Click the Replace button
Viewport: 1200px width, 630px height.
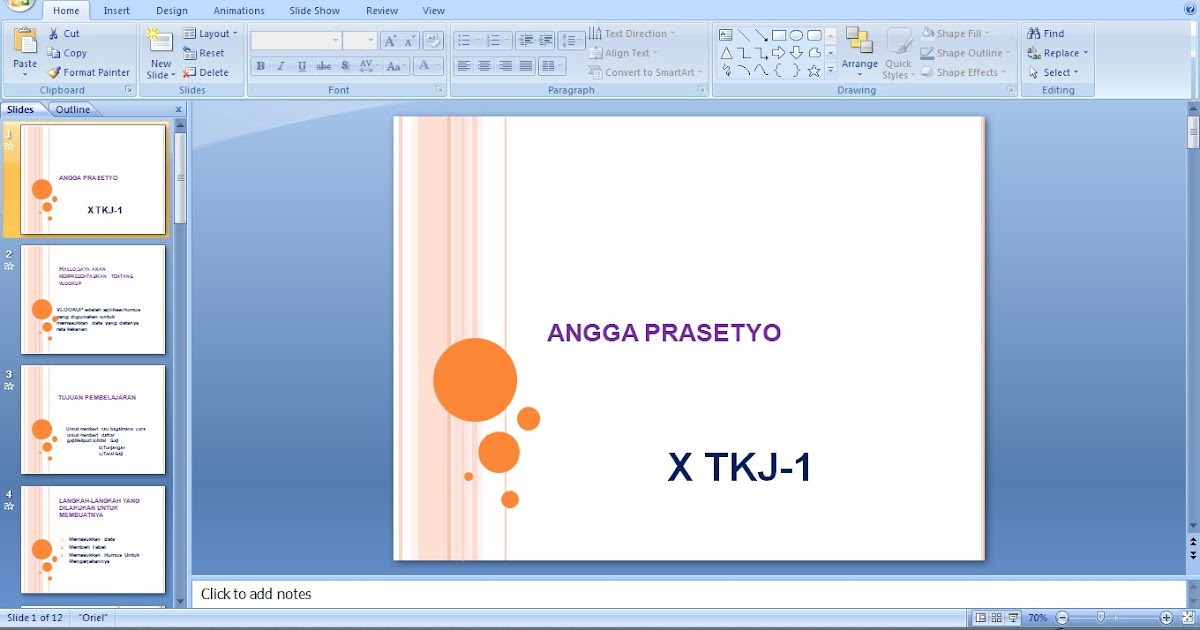click(1057, 53)
